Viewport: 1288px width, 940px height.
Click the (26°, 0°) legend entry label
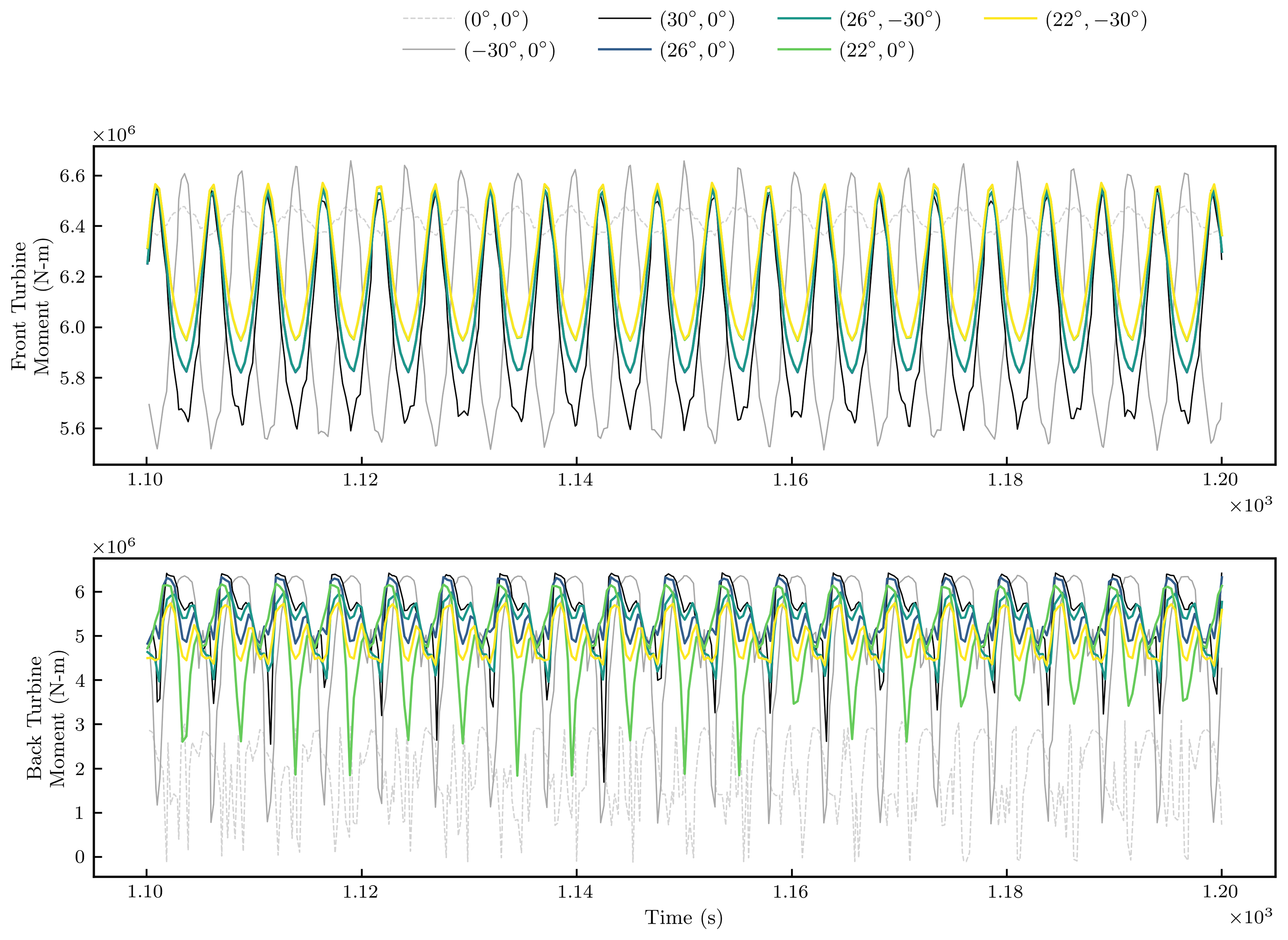point(697,51)
